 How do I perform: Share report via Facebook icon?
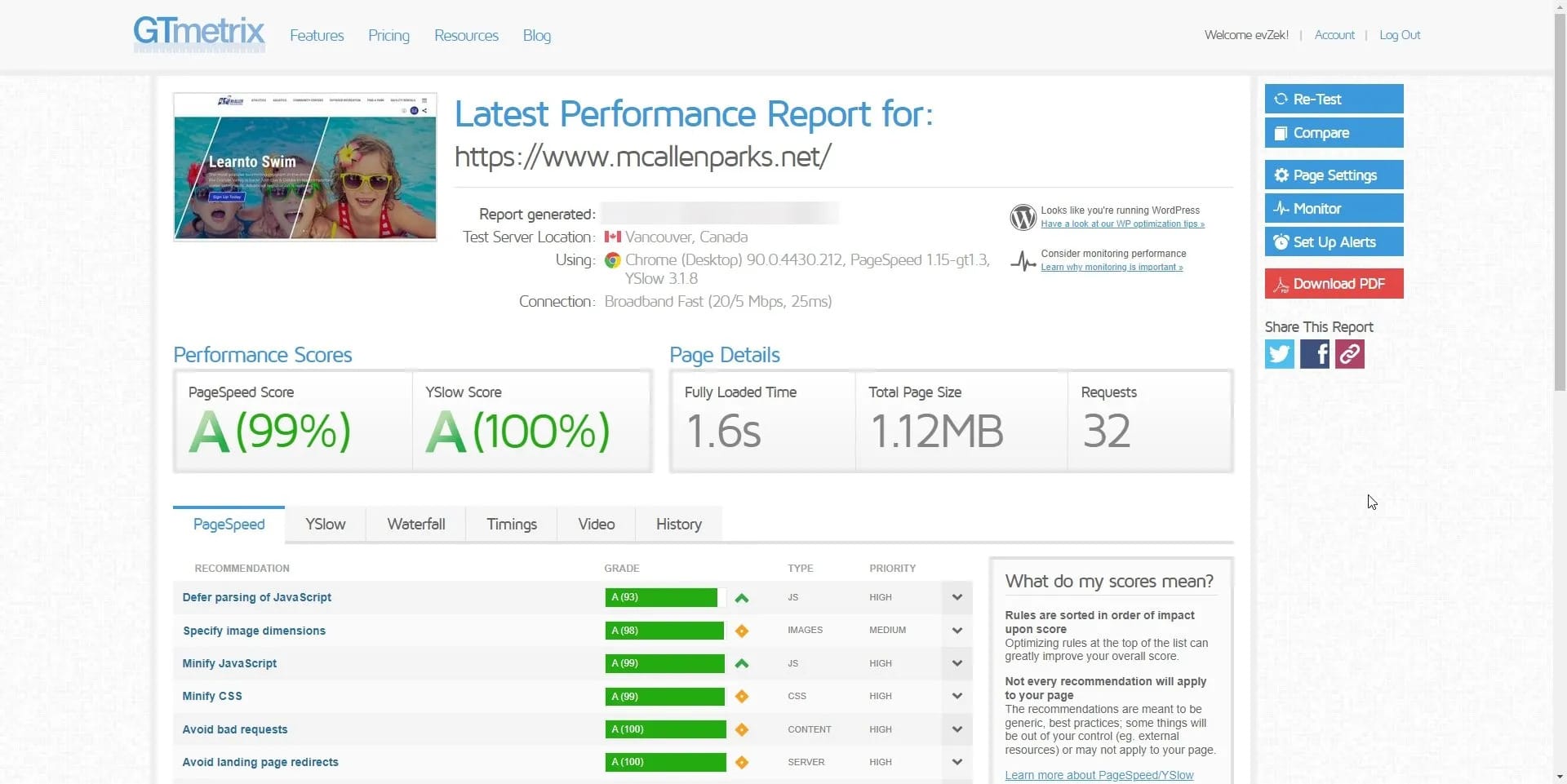(x=1314, y=354)
